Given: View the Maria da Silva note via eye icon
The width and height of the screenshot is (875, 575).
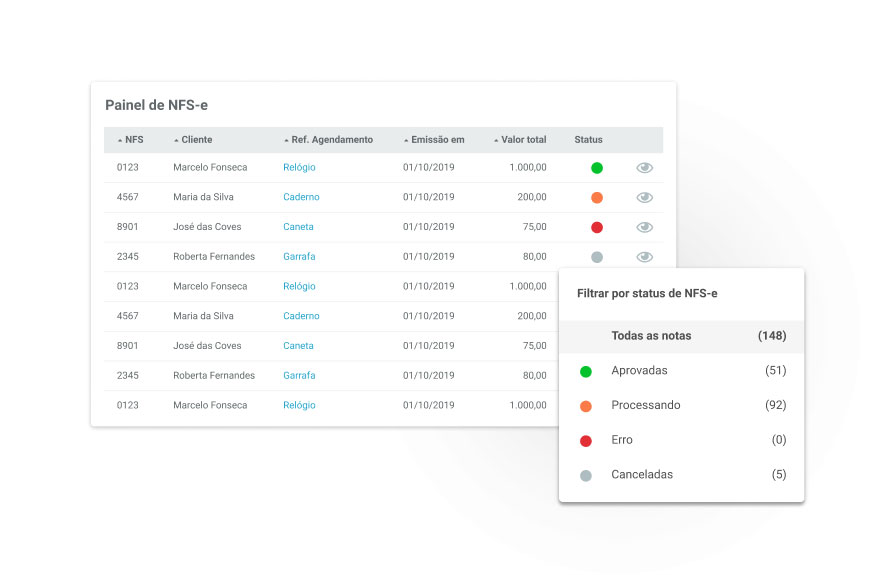Looking at the screenshot, I should point(645,197).
